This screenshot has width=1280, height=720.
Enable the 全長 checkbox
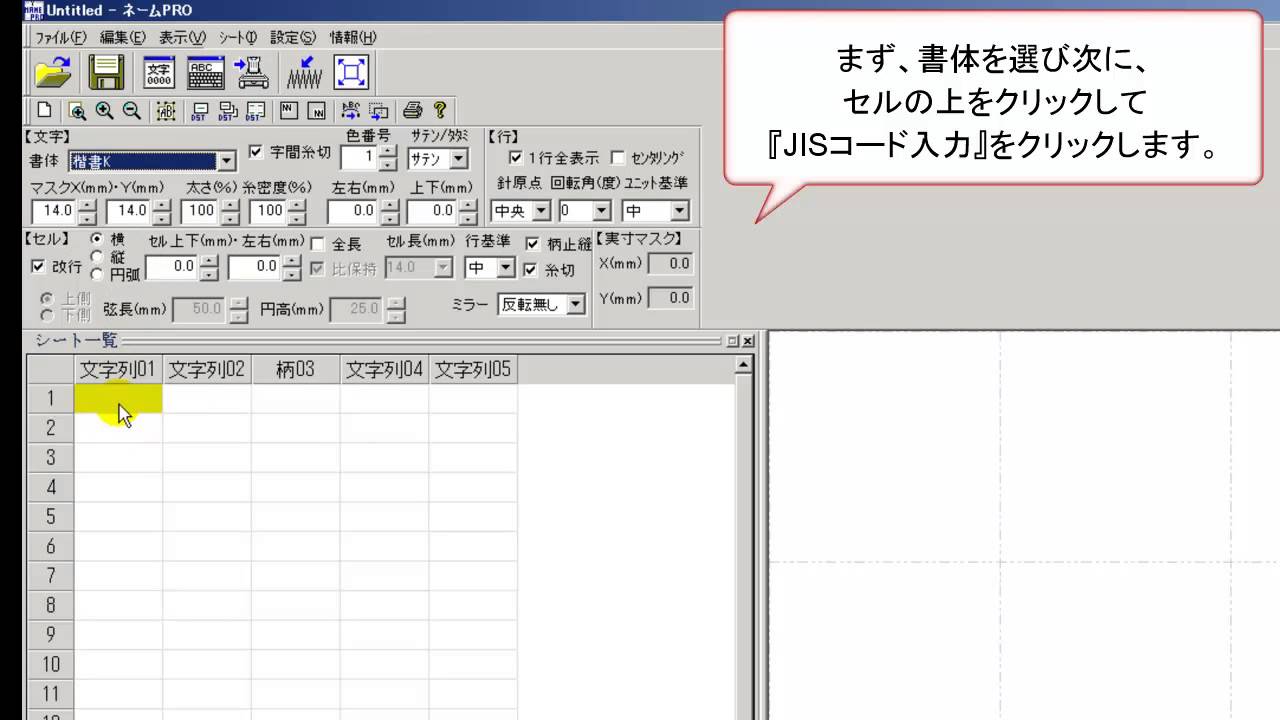[x=318, y=243]
